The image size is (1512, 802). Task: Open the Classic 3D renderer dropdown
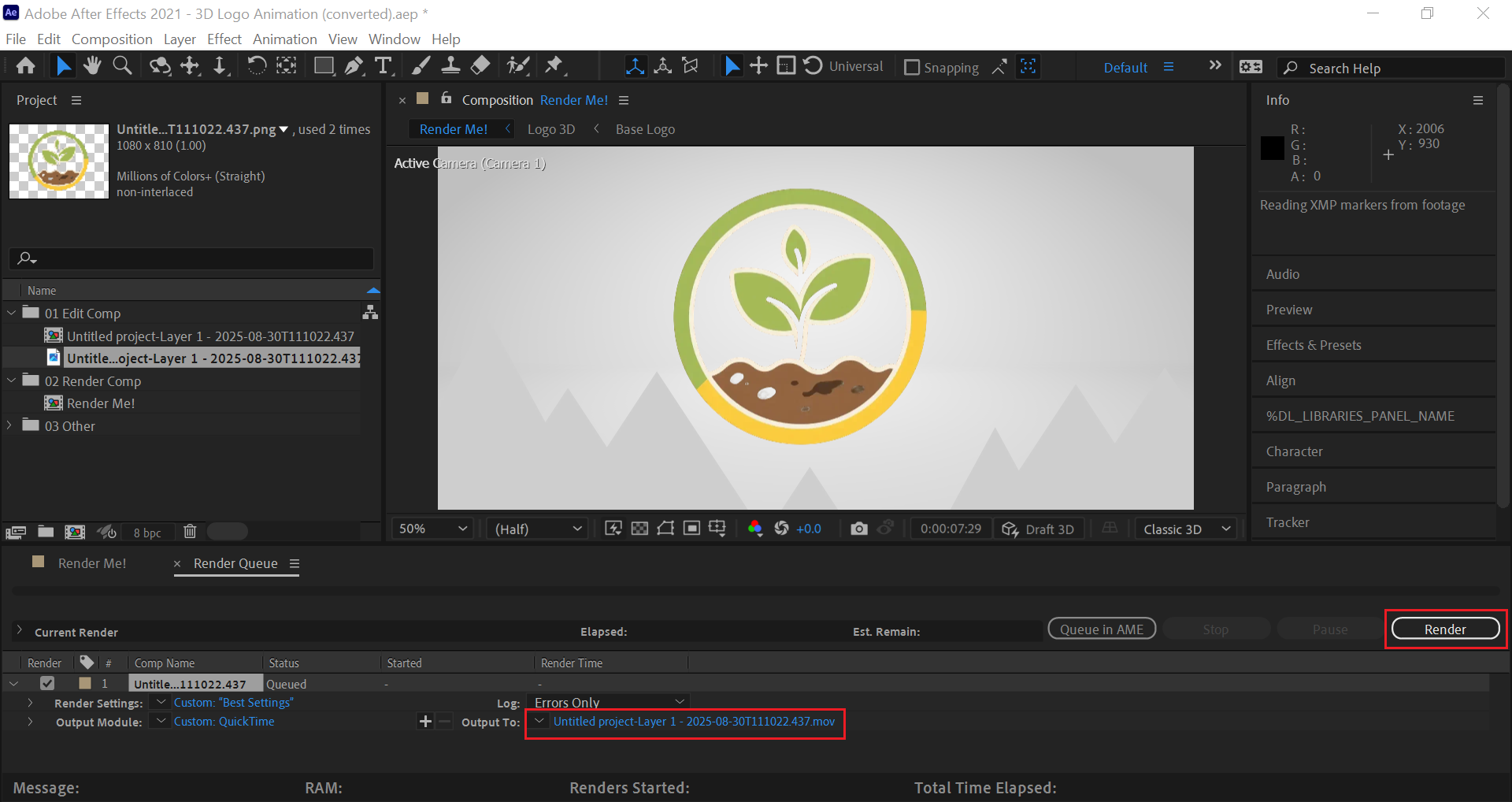[x=1186, y=529]
